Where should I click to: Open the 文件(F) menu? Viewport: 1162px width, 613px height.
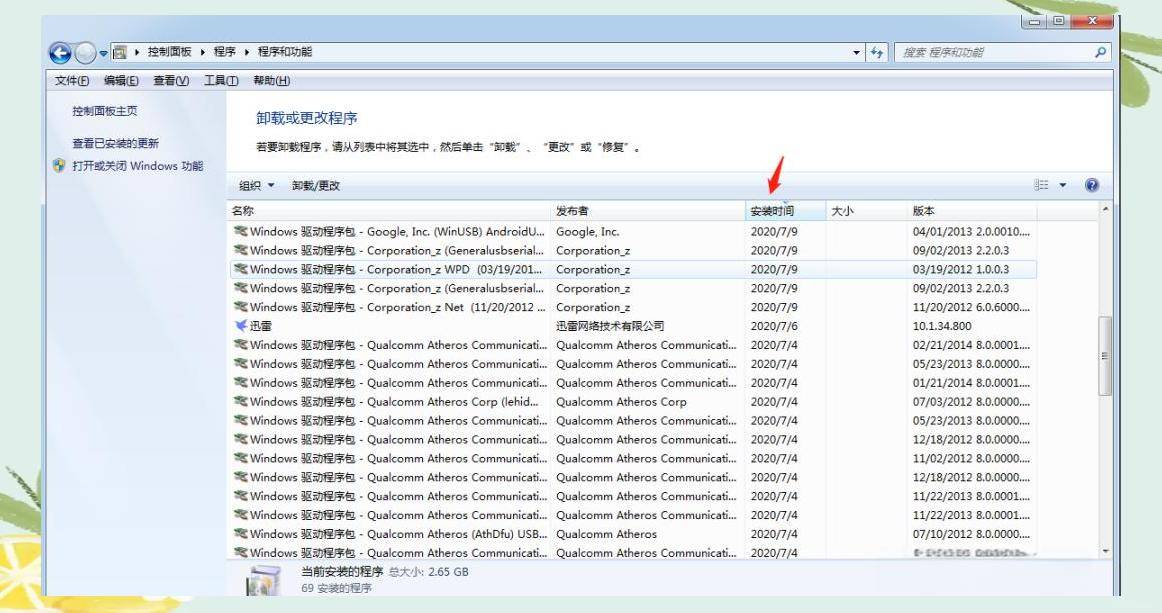tap(69, 80)
